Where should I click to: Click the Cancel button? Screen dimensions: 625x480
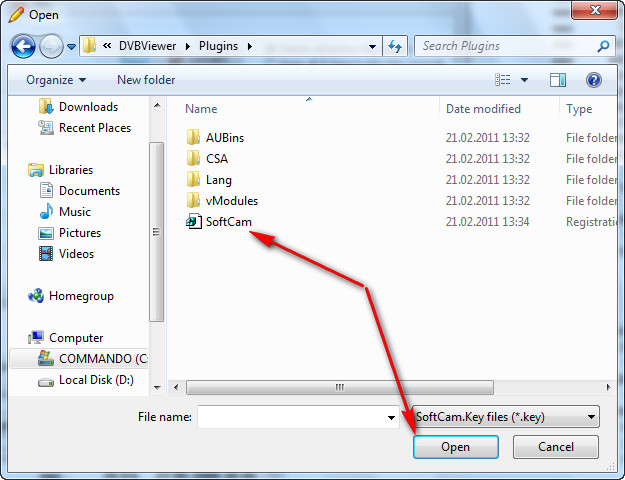click(556, 447)
